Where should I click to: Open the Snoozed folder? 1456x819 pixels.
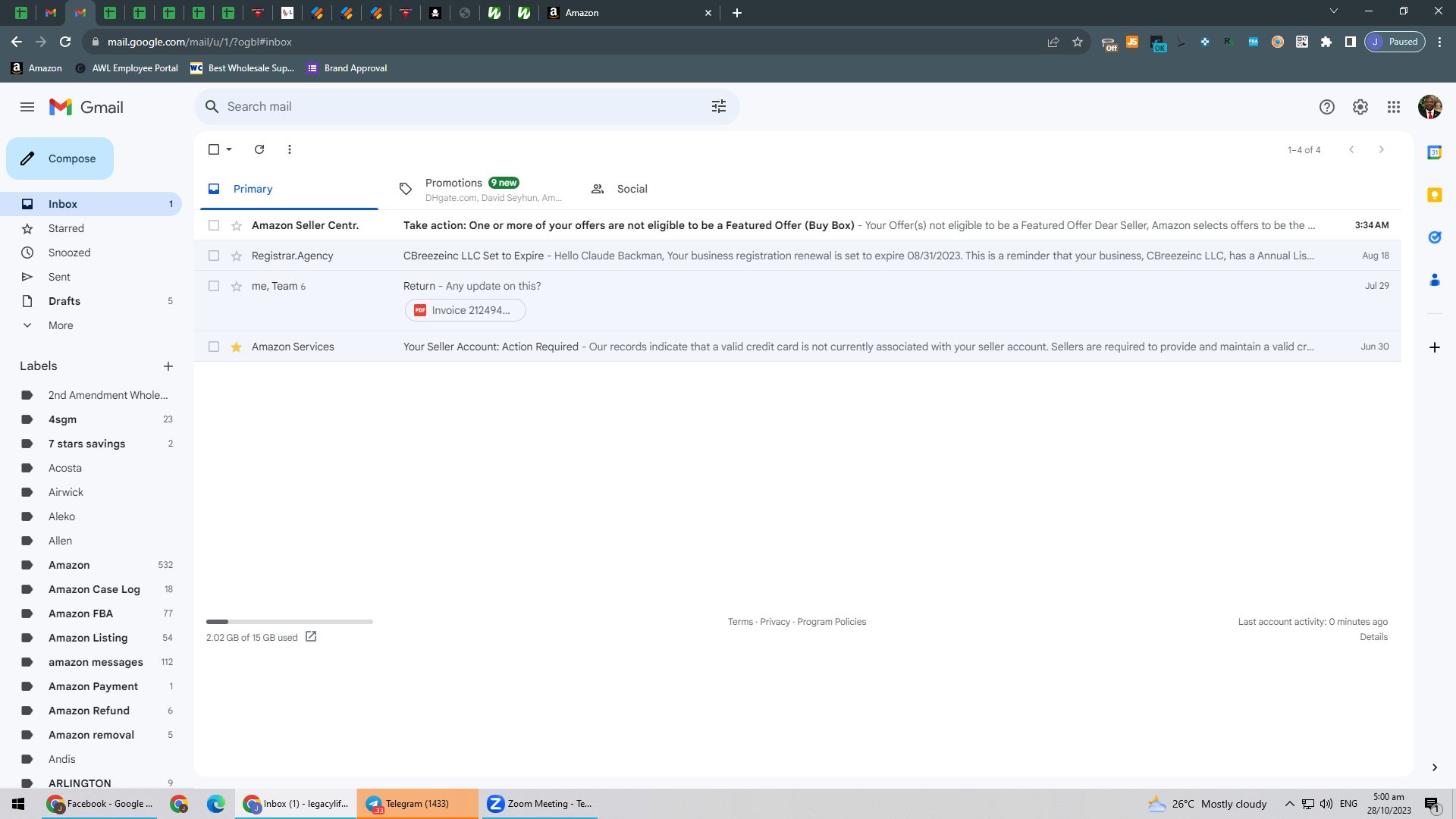91,253
